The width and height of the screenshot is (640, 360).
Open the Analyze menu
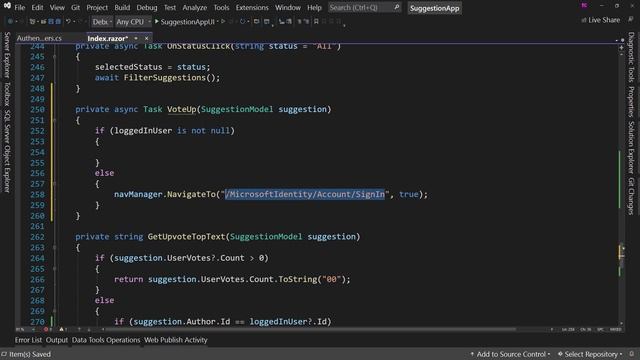point(195,7)
